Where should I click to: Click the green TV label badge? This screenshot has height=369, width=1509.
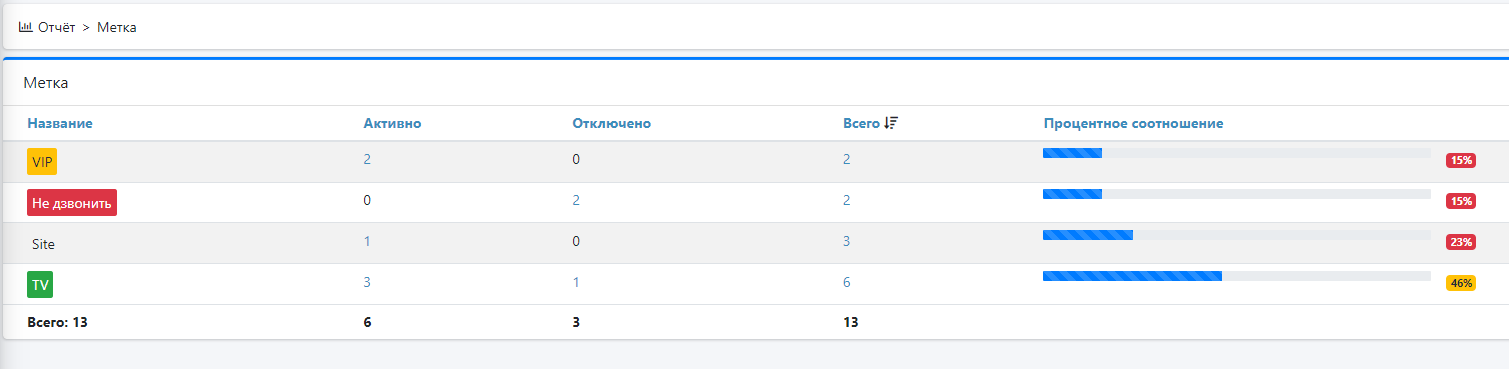coord(40,284)
